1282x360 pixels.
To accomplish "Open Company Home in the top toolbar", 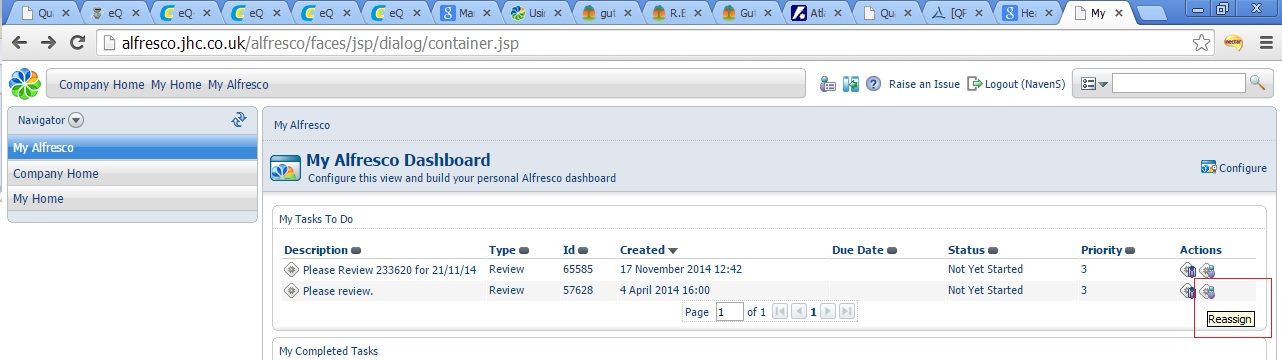I will coord(102,85).
